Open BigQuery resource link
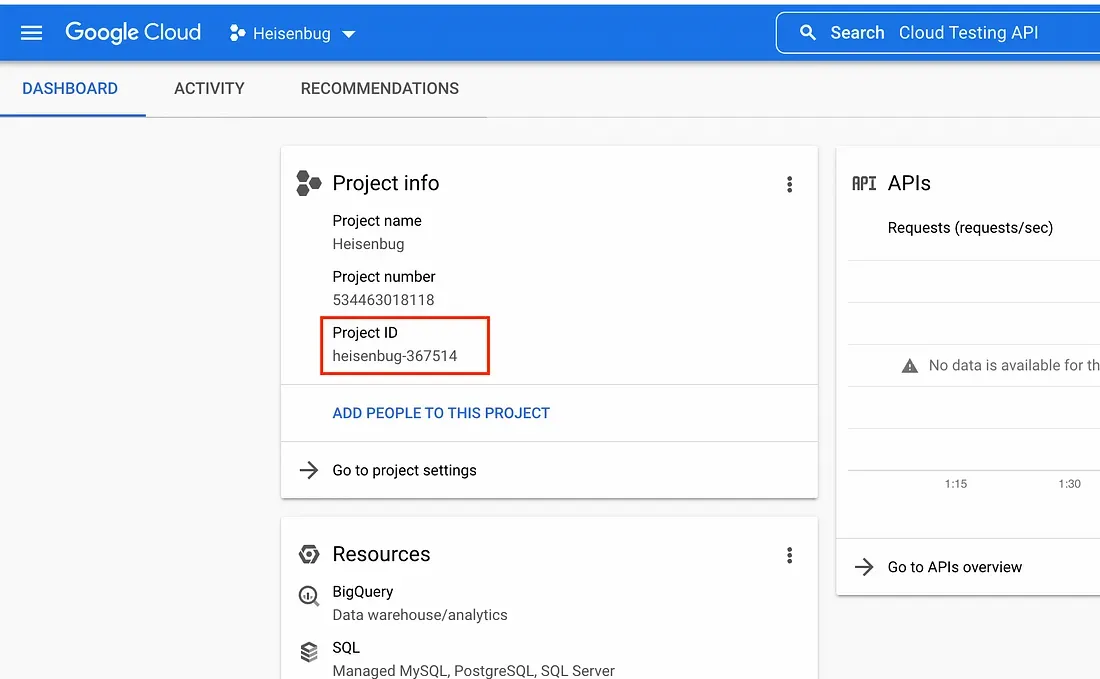 363,591
